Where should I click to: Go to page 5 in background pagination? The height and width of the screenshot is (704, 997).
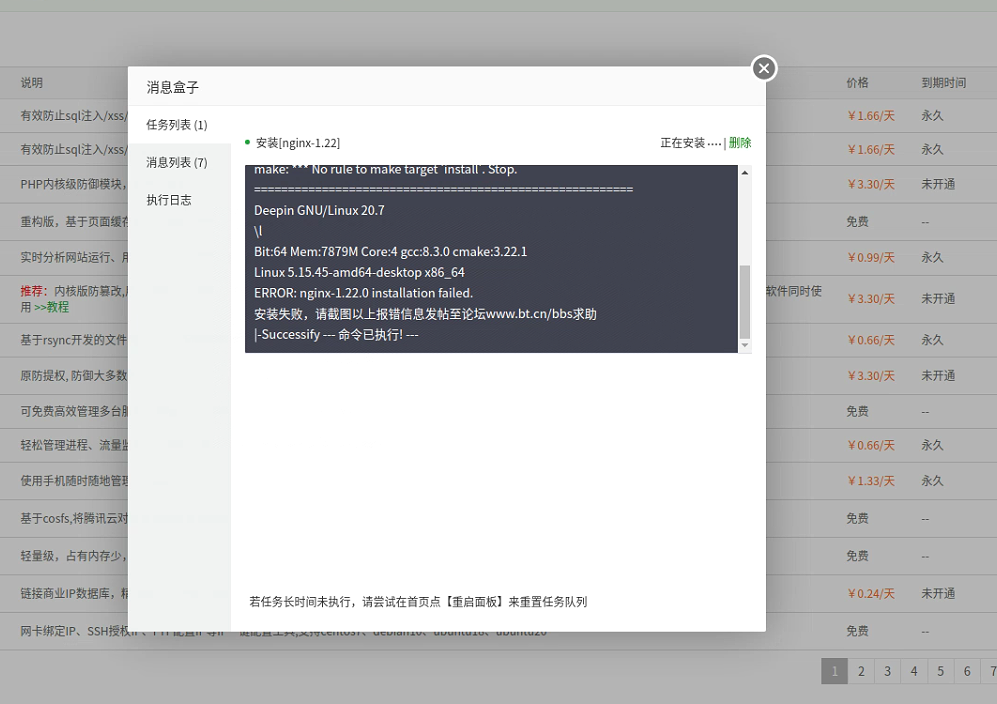coord(940,671)
